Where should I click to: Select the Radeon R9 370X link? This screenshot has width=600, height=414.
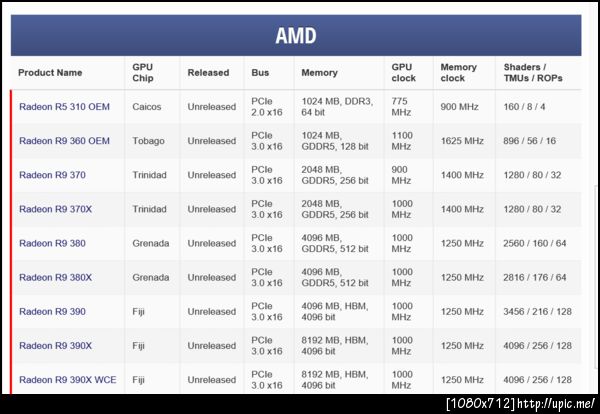[x=55, y=209]
